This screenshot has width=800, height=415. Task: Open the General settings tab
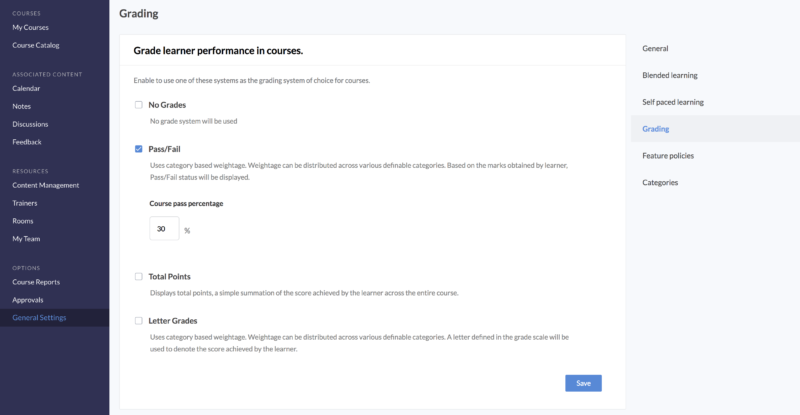click(x=655, y=48)
